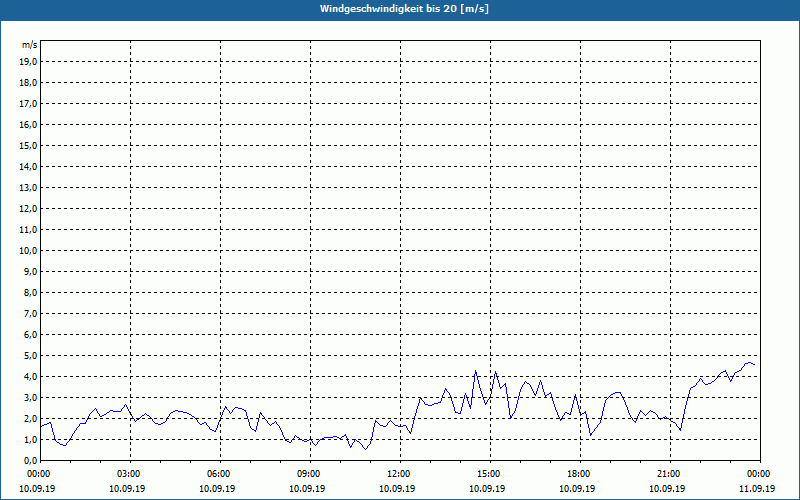Click the 15,0 y-axis label

[x=28, y=145]
